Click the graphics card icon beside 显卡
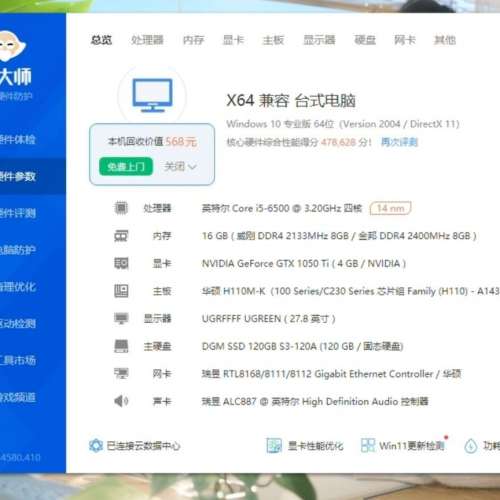500x500 pixels. click(121, 263)
